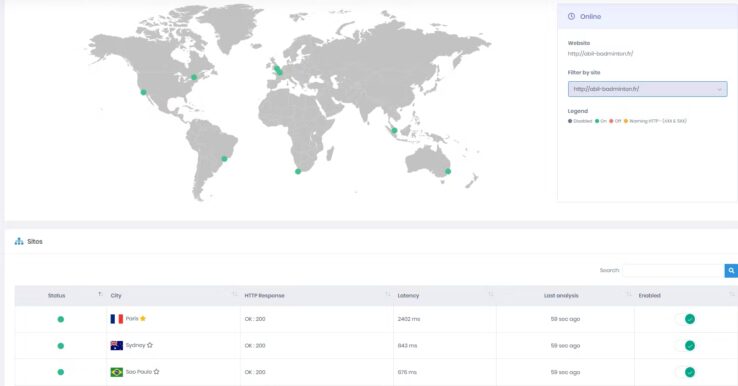The height and width of the screenshot is (386, 738).
Task: Sort table by HTTP Response column
Action: [x=317, y=296]
